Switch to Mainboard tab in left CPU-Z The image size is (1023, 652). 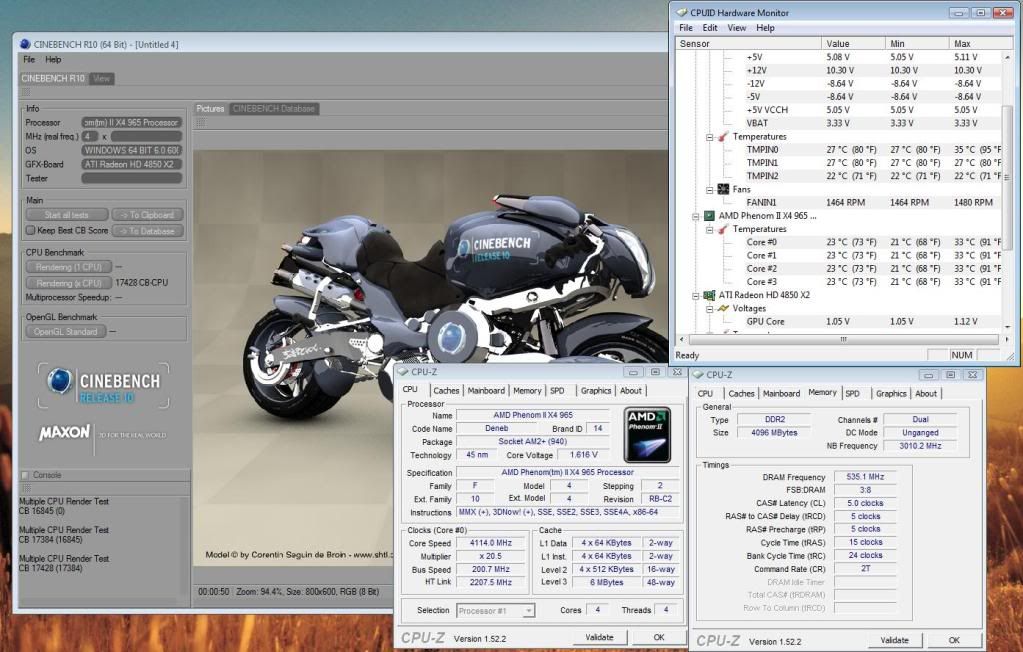pos(486,391)
